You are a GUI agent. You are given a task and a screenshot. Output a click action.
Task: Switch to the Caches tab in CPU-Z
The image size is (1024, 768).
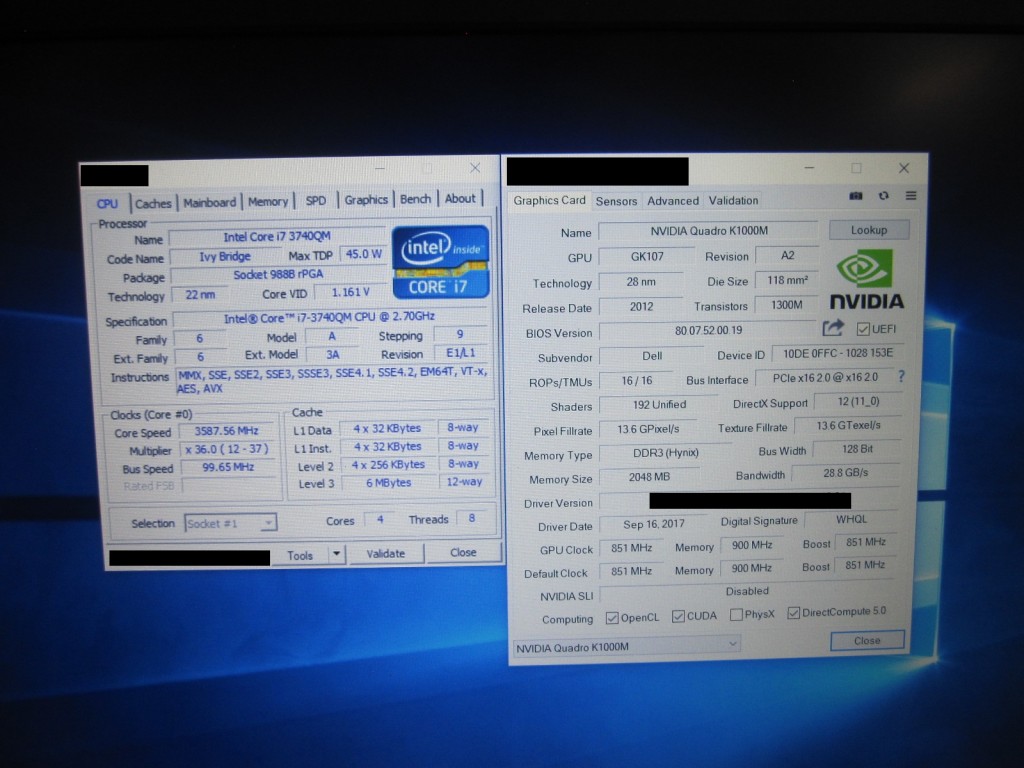pyautogui.click(x=153, y=204)
